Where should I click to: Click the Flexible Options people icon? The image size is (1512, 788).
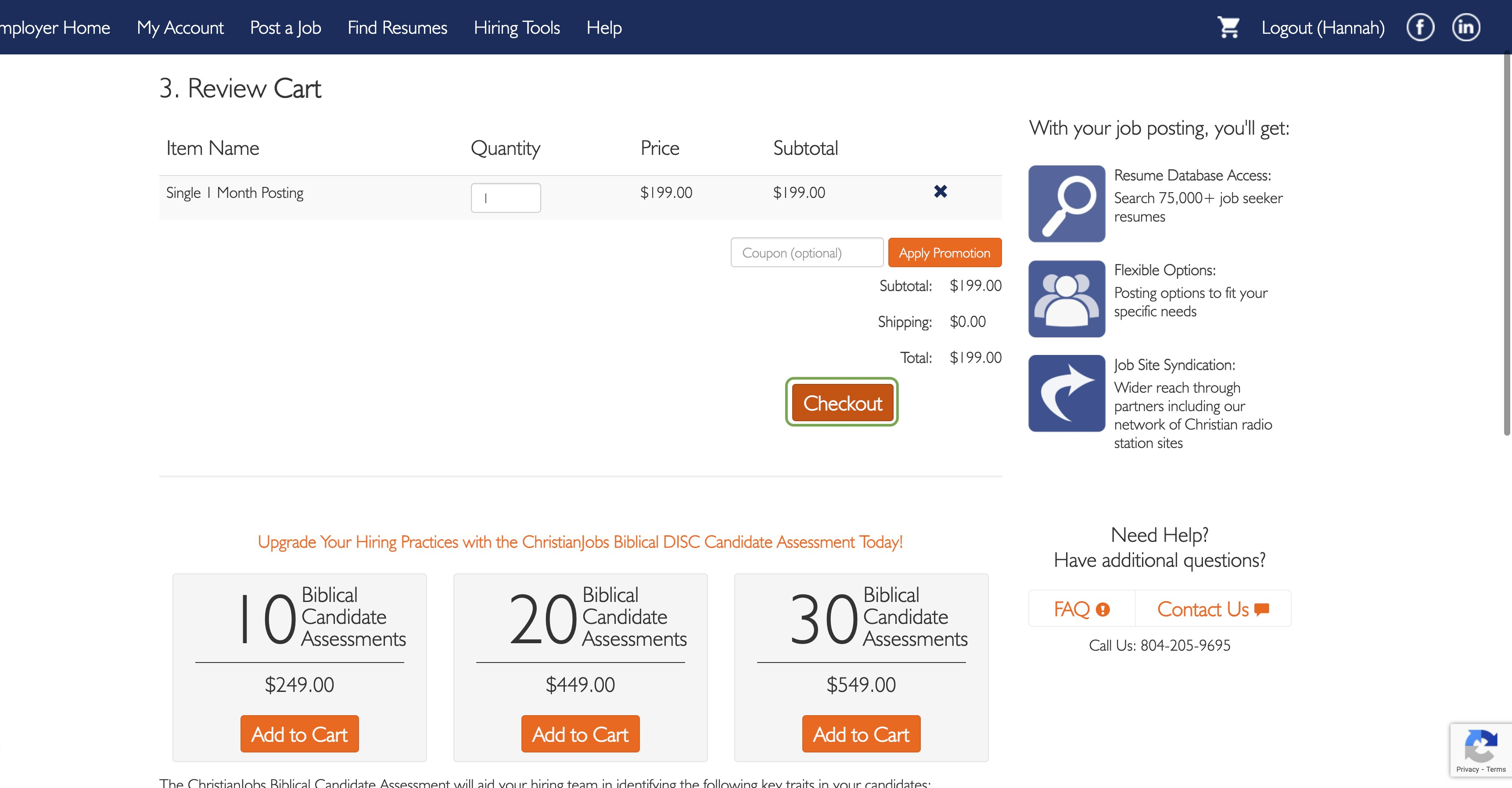1067,299
